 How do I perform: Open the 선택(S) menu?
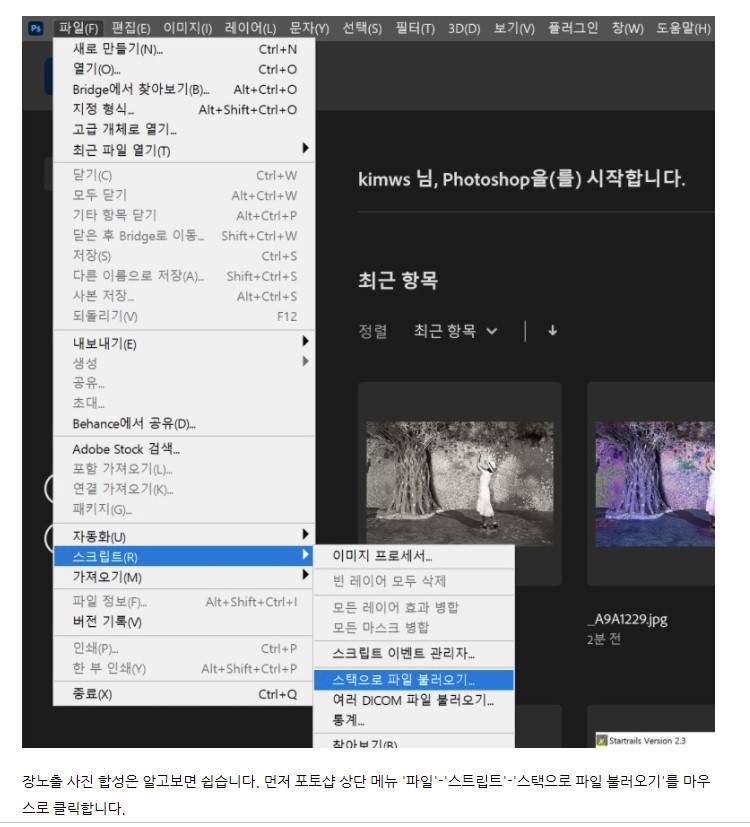pyautogui.click(x=362, y=28)
